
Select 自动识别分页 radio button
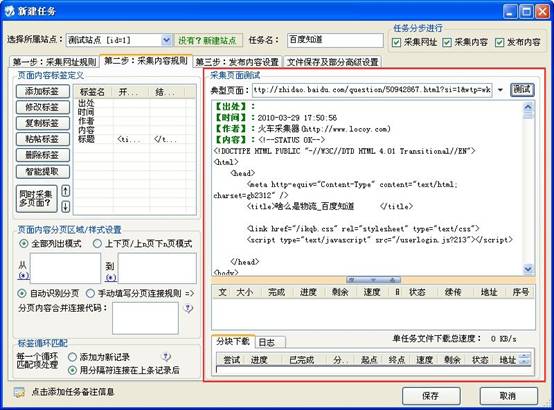(22, 293)
